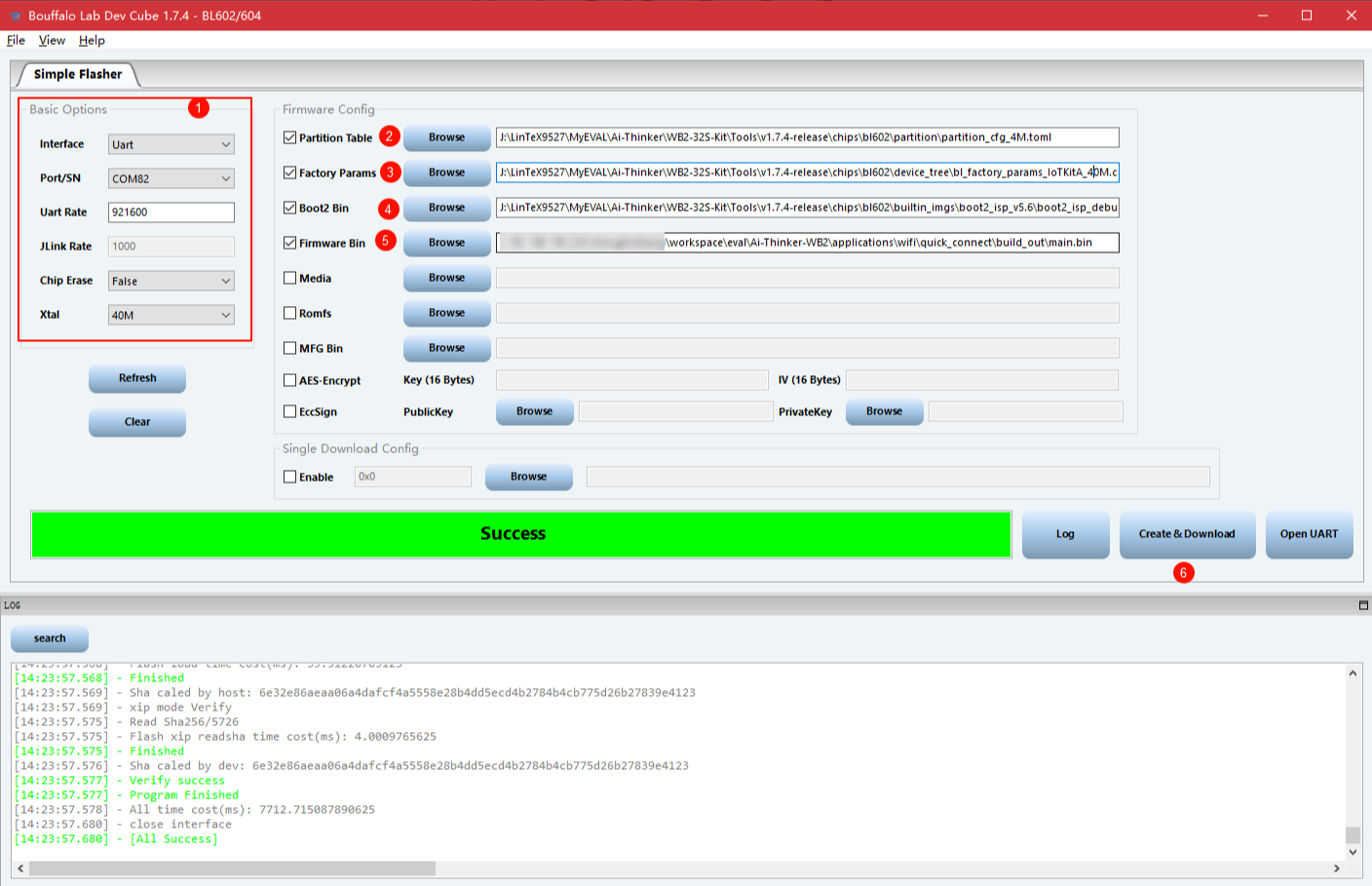
Task: Click the Refresh button
Action: (137, 378)
